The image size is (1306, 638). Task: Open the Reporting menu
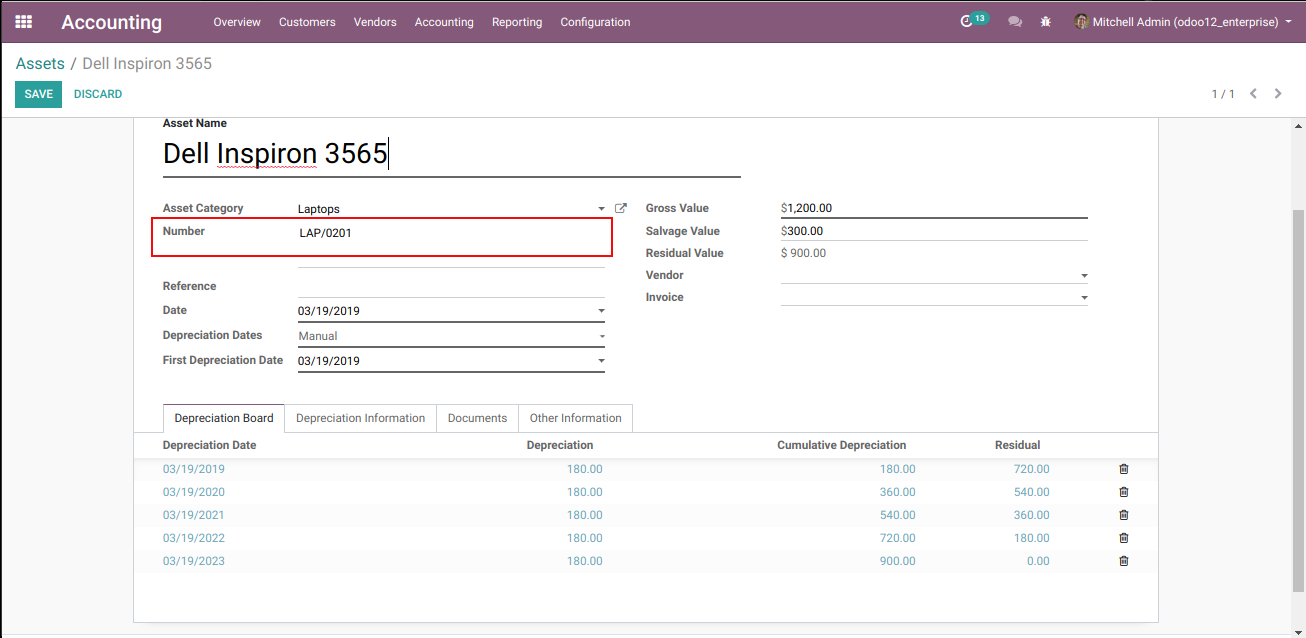[x=517, y=22]
